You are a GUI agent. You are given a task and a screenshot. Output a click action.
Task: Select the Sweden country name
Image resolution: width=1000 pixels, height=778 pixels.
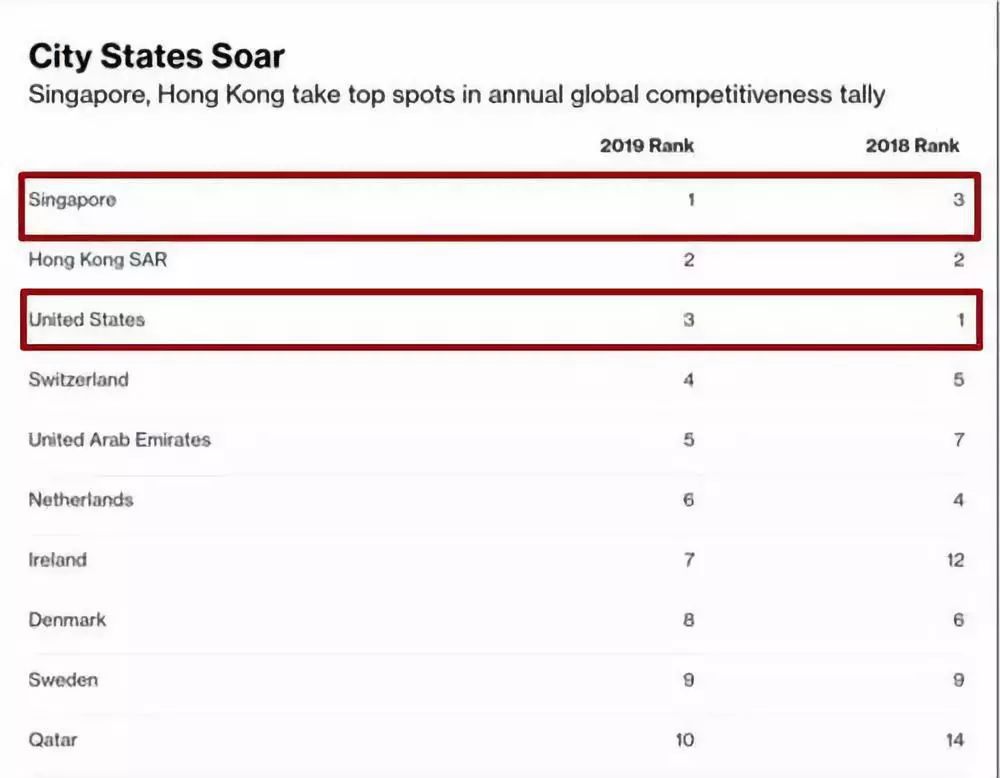(63, 680)
